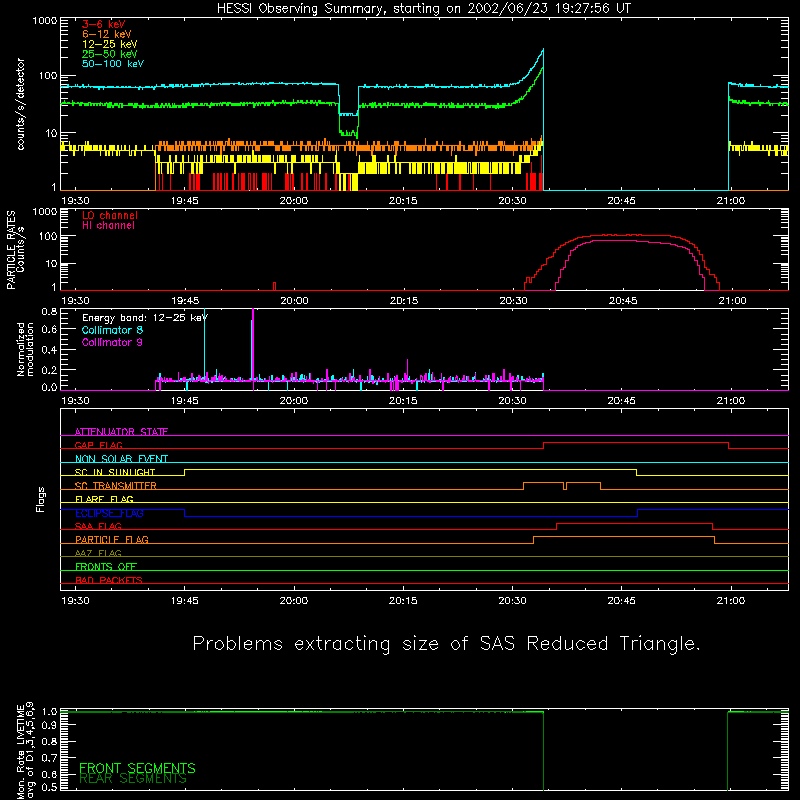Screen dimensions: 800x800
Task: Click the SAA FLAG label
Action: pos(98,526)
